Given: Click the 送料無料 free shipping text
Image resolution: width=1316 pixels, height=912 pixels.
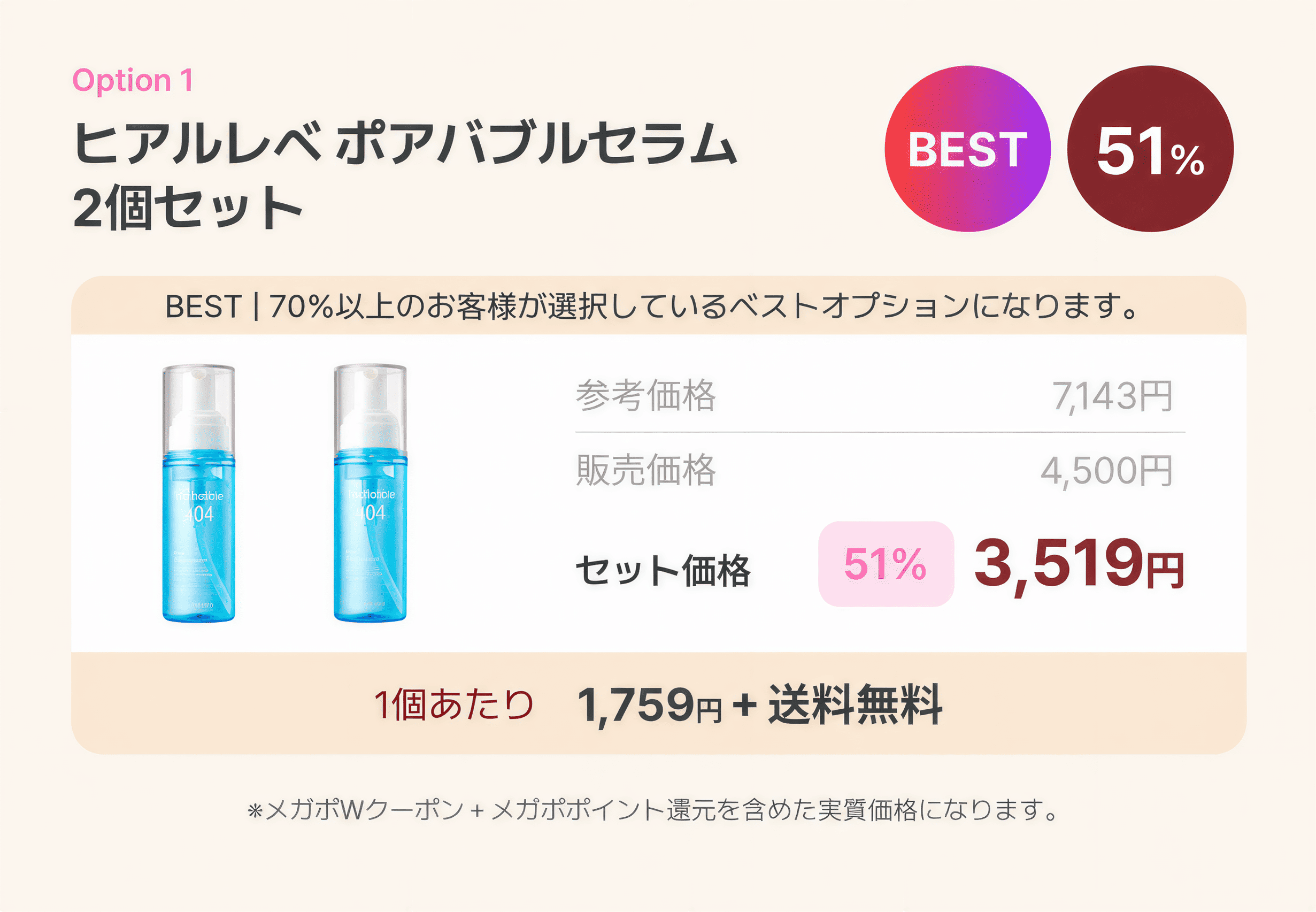Looking at the screenshot, I should pyautogui.click(x=855, y=704).
